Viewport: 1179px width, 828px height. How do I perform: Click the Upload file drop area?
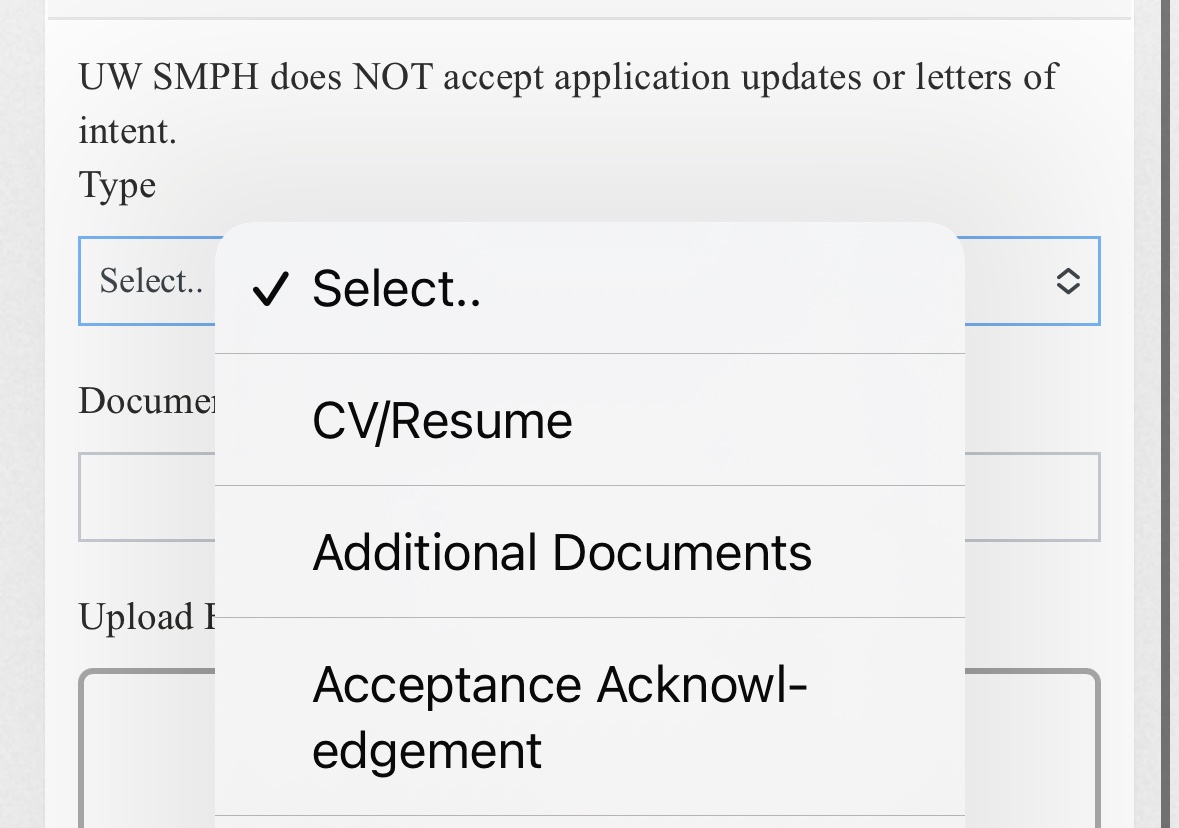coord(1030,750)
